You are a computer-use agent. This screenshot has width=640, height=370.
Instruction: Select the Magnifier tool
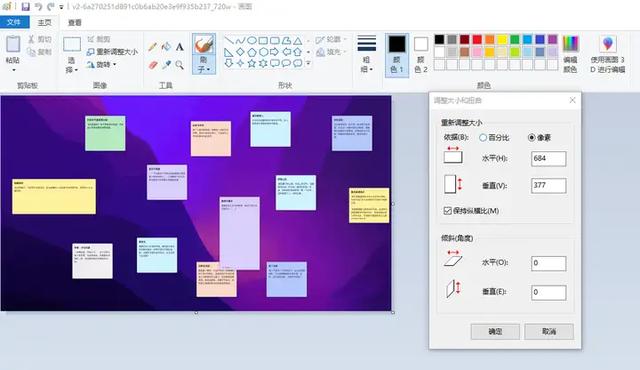180,65
